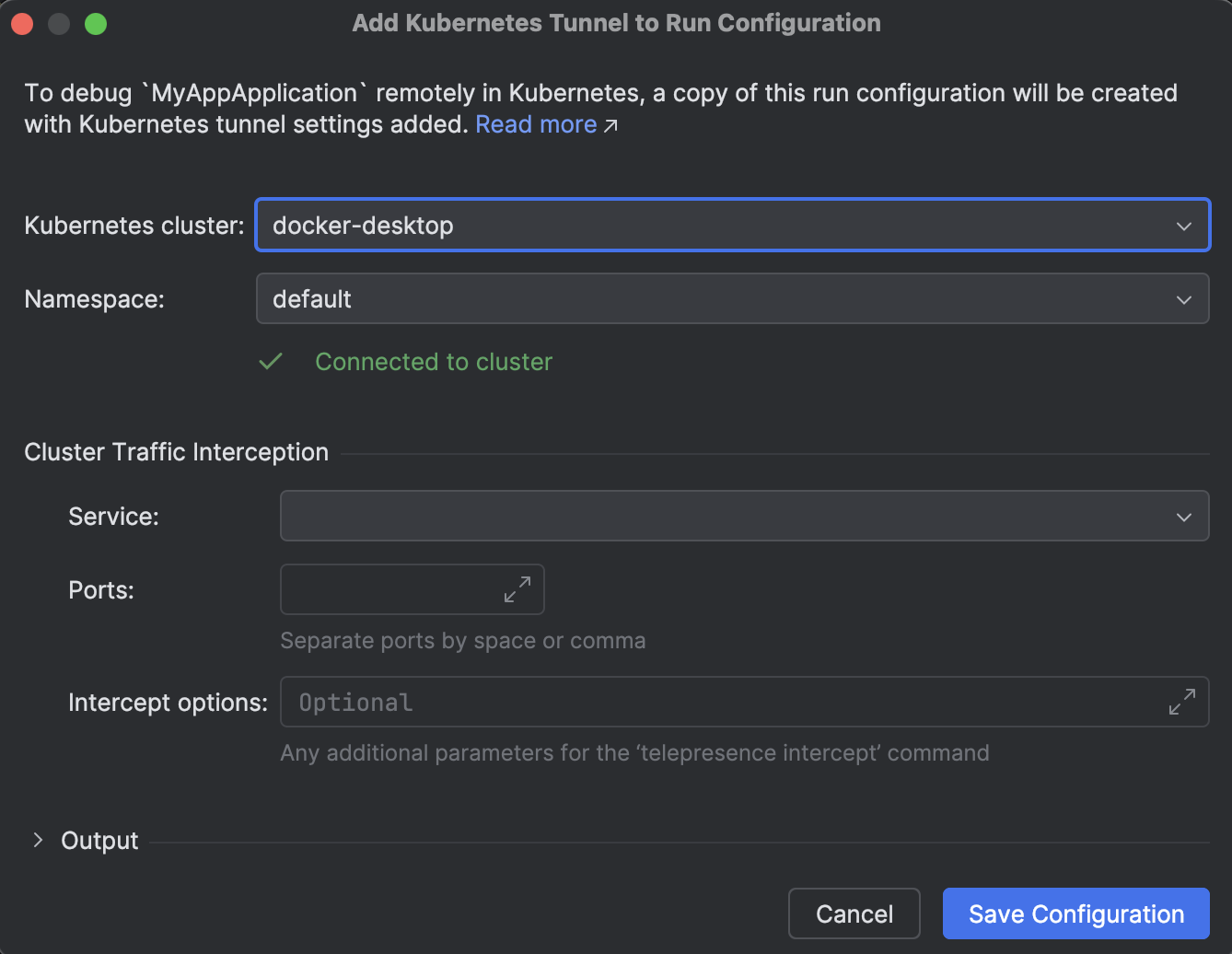
Task: Click the expand icon in Intercept options field
Action: tap(1181, 702)
